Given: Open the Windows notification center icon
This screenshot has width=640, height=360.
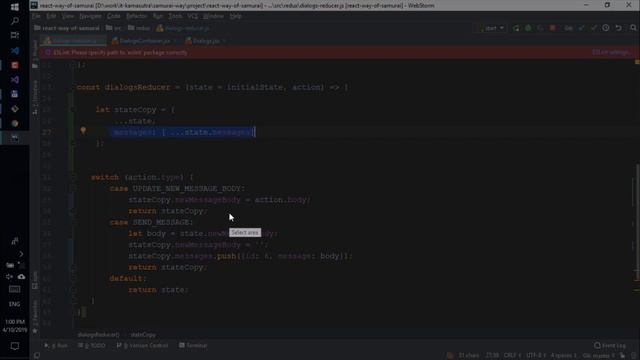Looking at the screenshot, I should (15, 346).
